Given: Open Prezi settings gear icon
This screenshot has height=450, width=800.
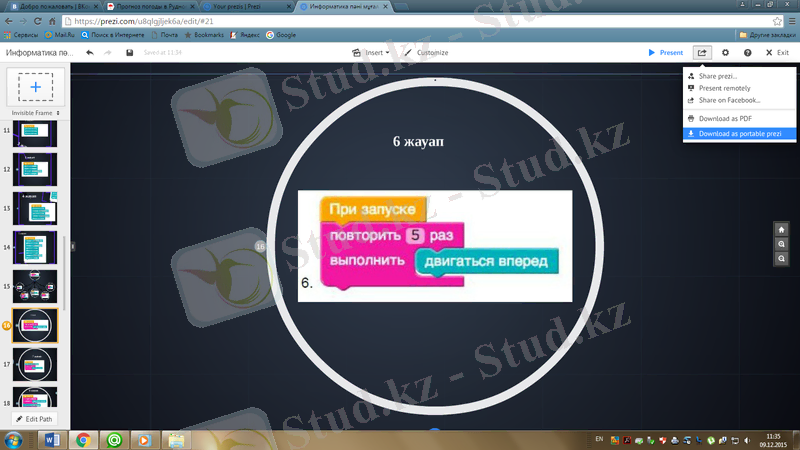Looking at the screenshot, I should coord(725,52).
